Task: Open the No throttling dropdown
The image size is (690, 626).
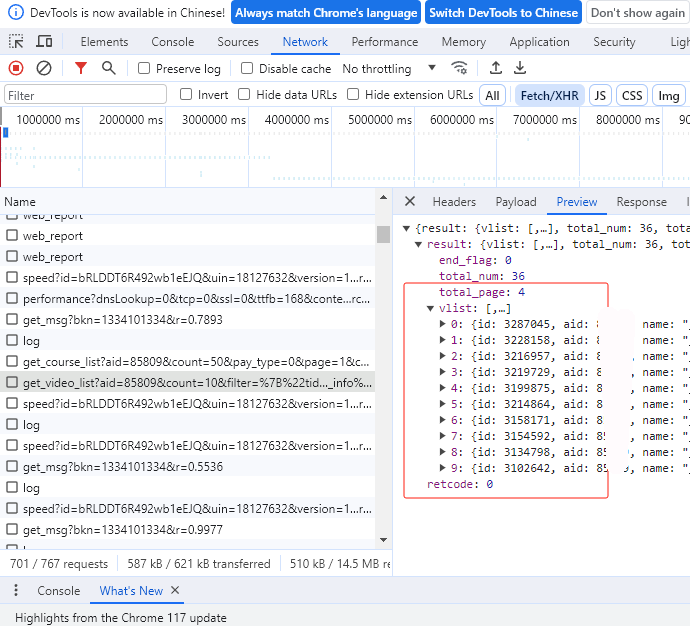Action: [x=389, y=69]
